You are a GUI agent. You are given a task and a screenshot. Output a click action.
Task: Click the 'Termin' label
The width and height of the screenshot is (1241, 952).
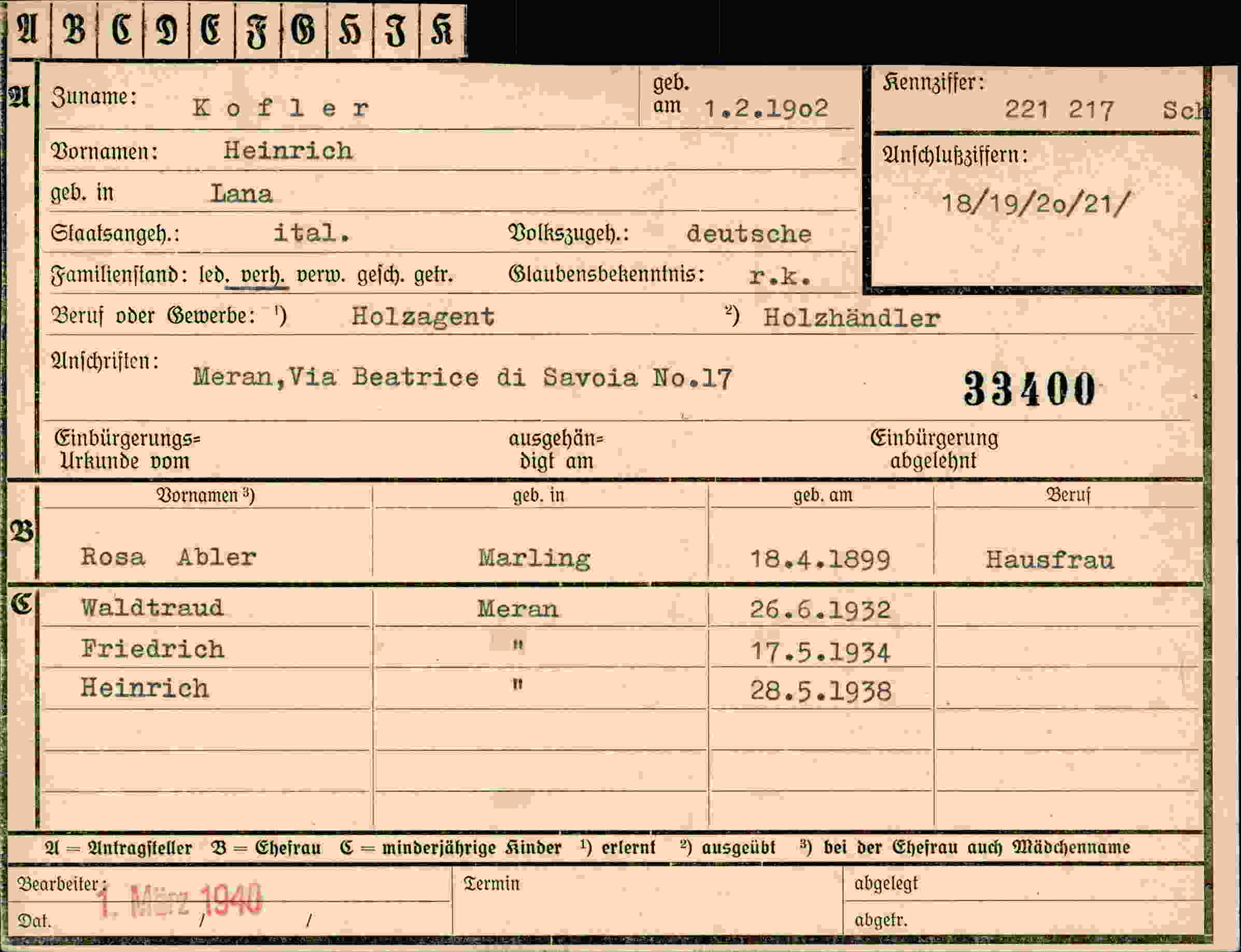491,884
